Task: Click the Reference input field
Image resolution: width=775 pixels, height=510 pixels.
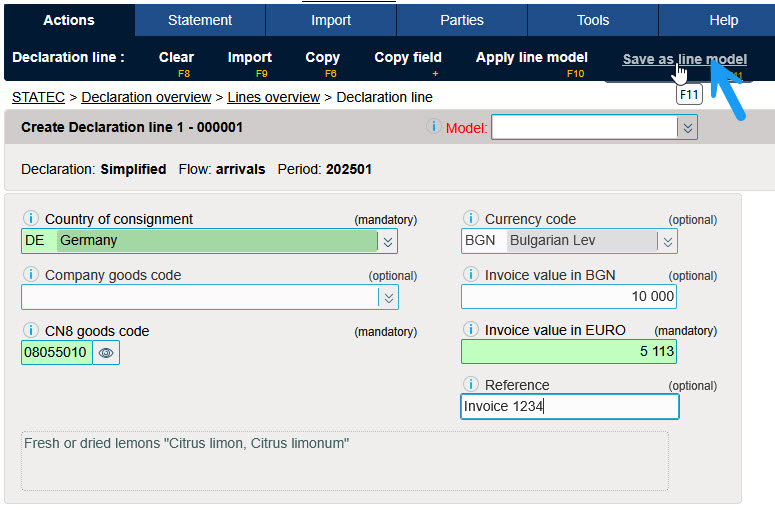Action: click(570, 406)
